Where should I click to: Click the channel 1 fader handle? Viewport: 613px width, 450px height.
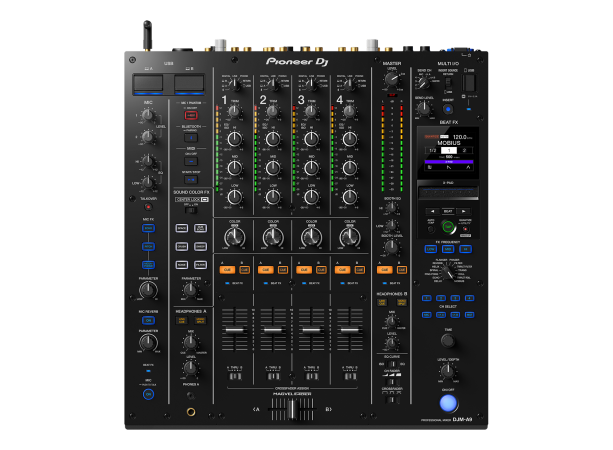(x=235, y=330)
